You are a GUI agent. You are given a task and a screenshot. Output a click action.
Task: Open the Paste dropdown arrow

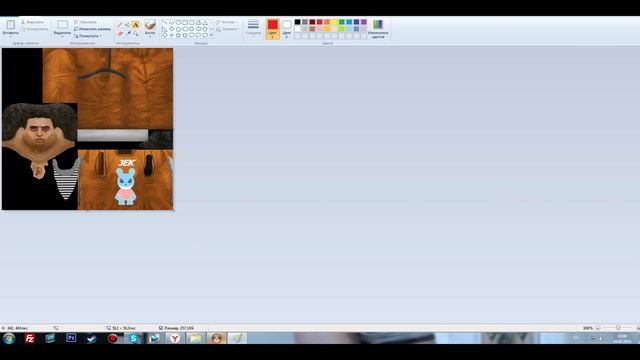(x=11, y=36)
